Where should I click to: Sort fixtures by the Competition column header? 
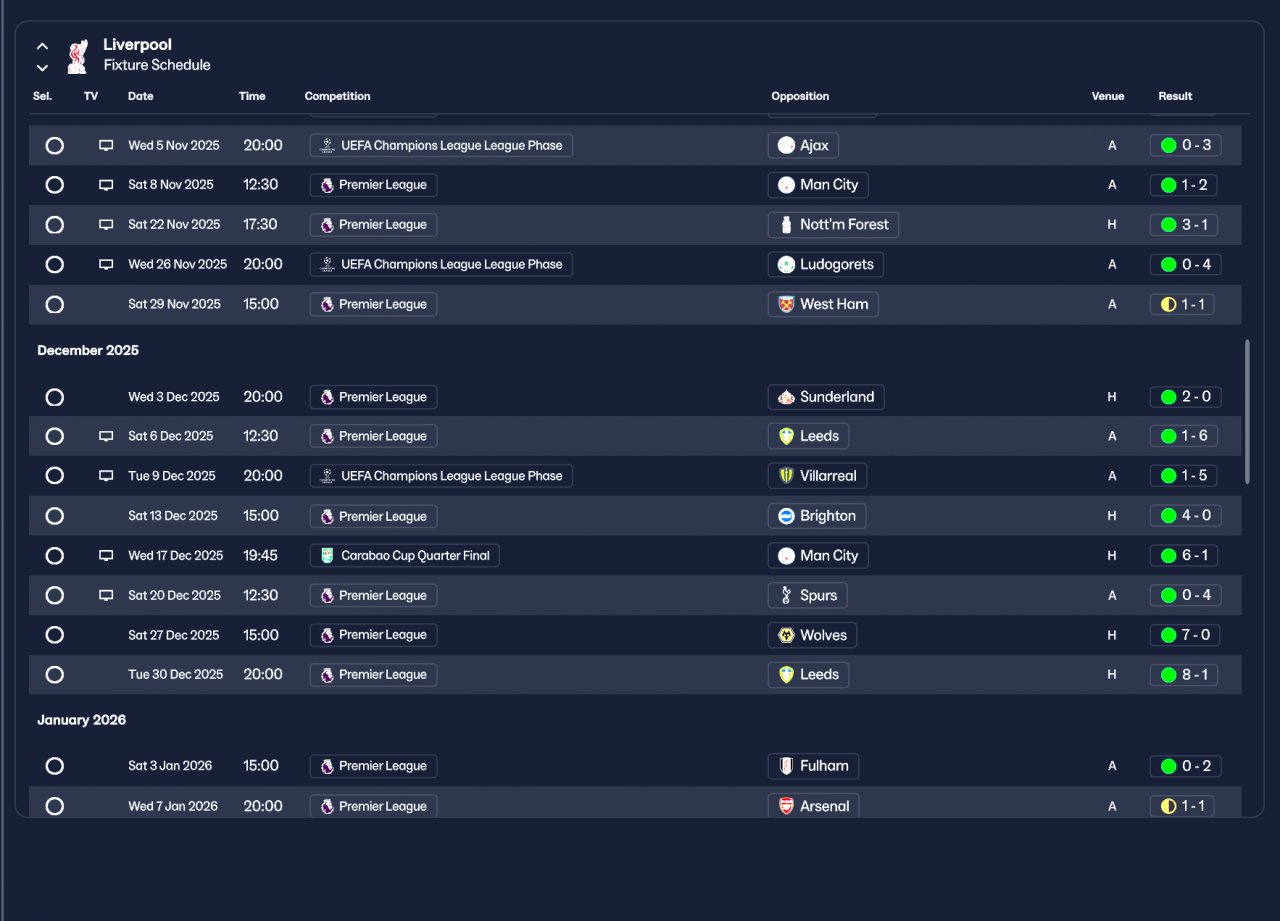pos(338,96)
